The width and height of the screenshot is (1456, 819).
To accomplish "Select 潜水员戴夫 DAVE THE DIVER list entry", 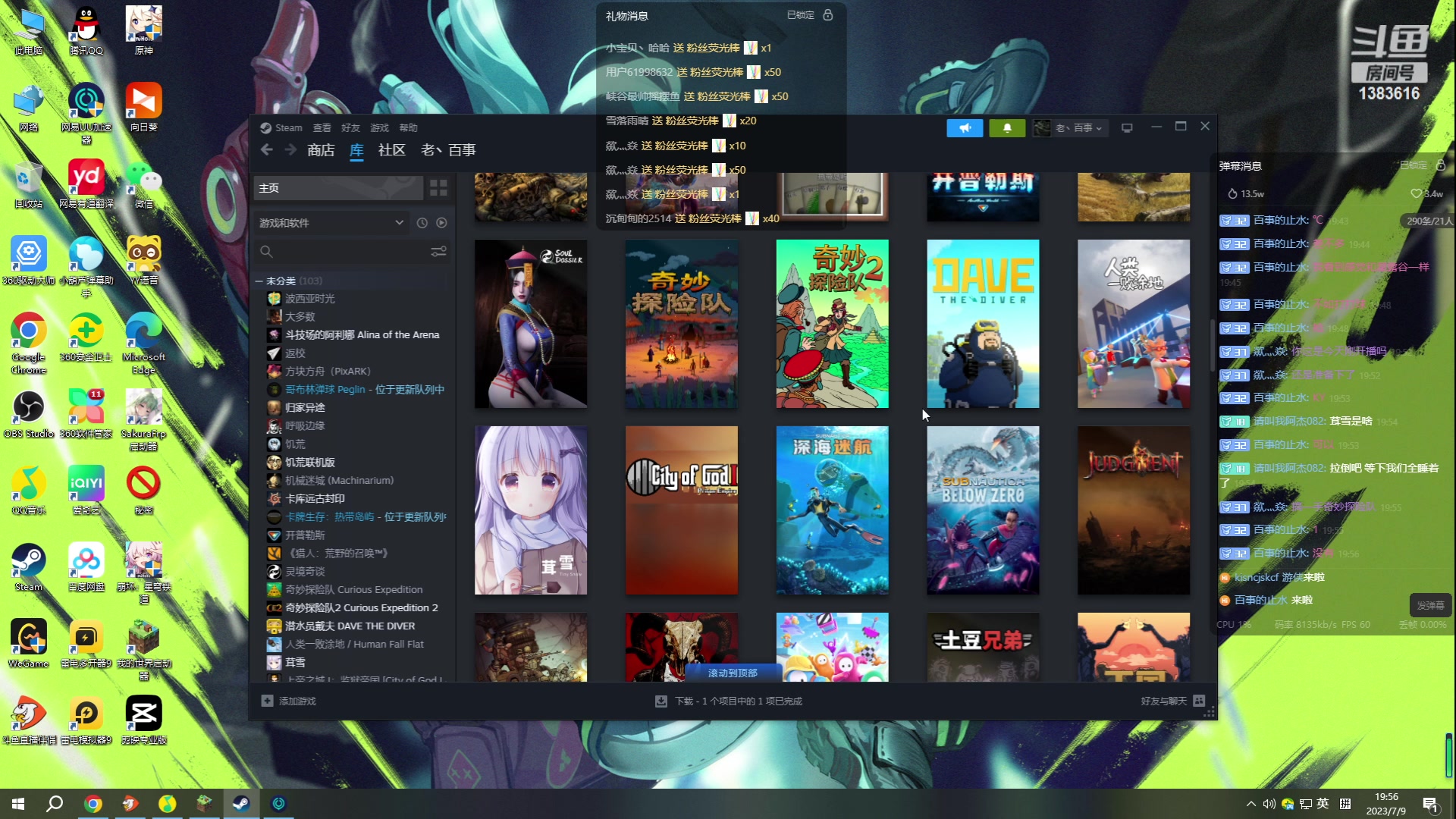I will 350,626.
